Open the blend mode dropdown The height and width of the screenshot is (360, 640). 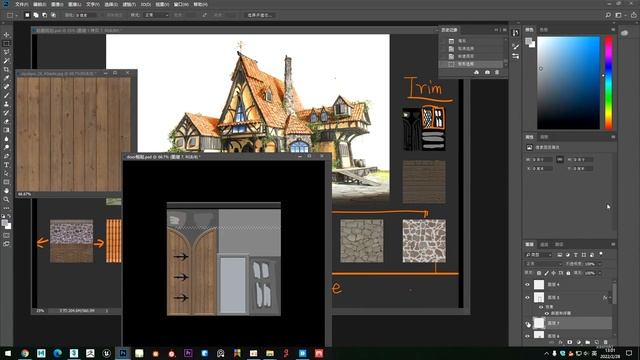(x=544, y=264)
